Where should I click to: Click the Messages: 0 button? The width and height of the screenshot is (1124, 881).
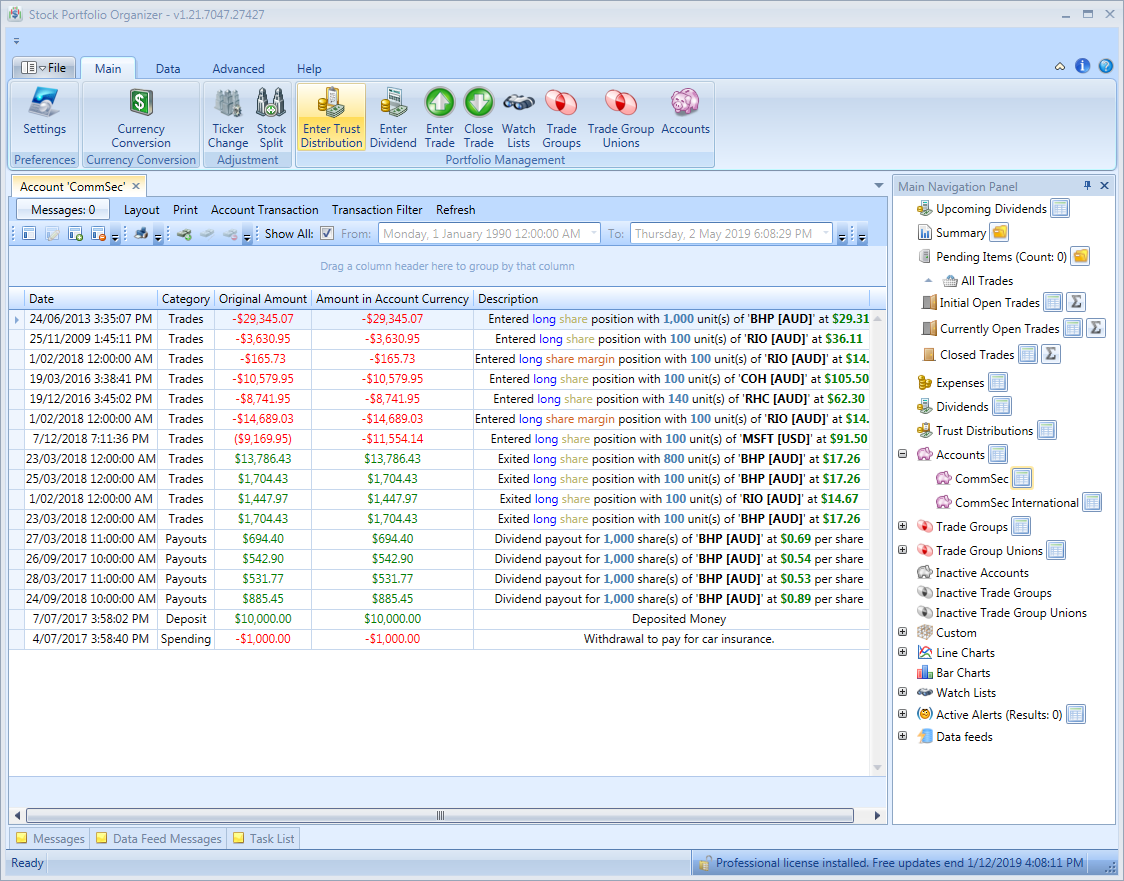(63, 209)
